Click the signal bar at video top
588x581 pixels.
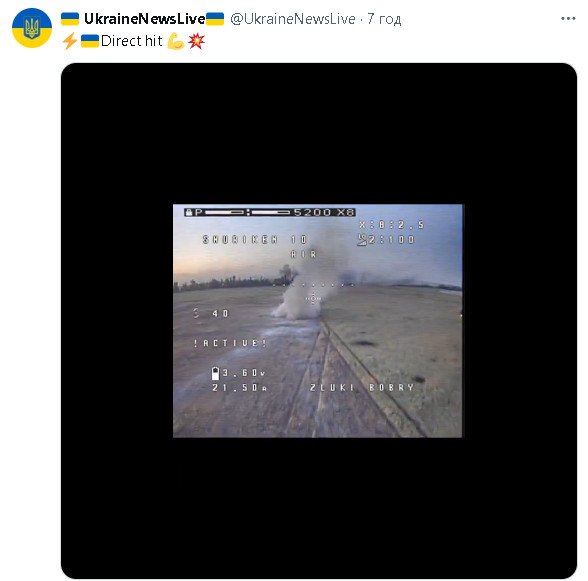click(270, 212)
